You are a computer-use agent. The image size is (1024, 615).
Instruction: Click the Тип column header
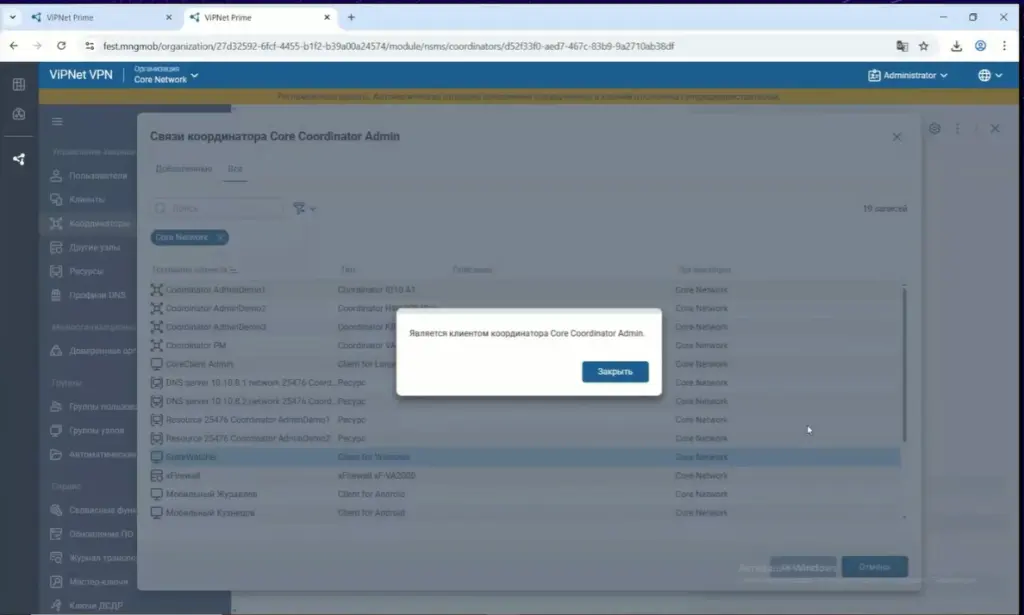click(x=347, y=270)
